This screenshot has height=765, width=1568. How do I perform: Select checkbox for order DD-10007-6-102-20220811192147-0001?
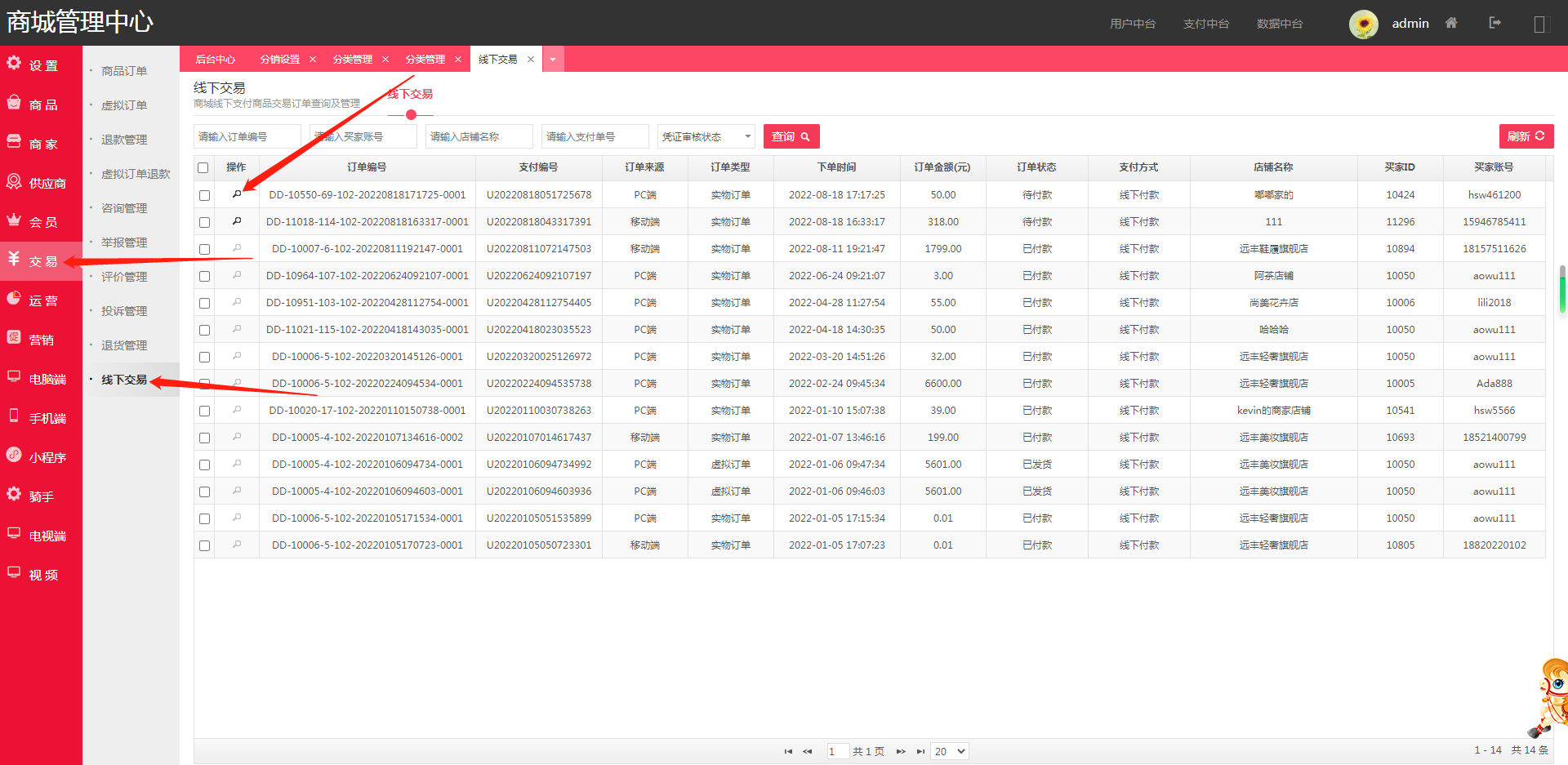pyautogui.click(x=204, y=250)
